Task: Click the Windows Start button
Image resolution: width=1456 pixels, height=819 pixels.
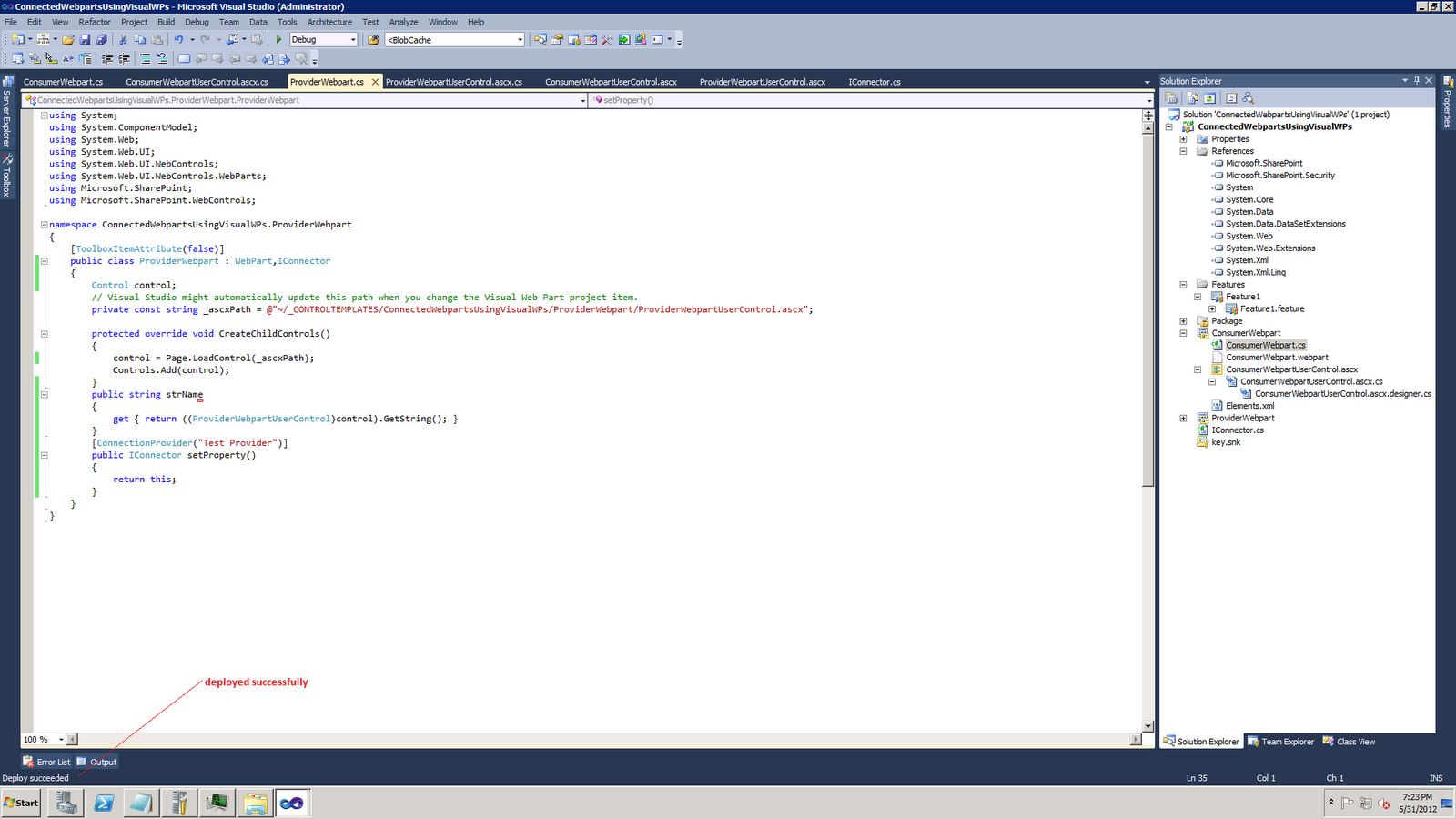Action: 21,803
